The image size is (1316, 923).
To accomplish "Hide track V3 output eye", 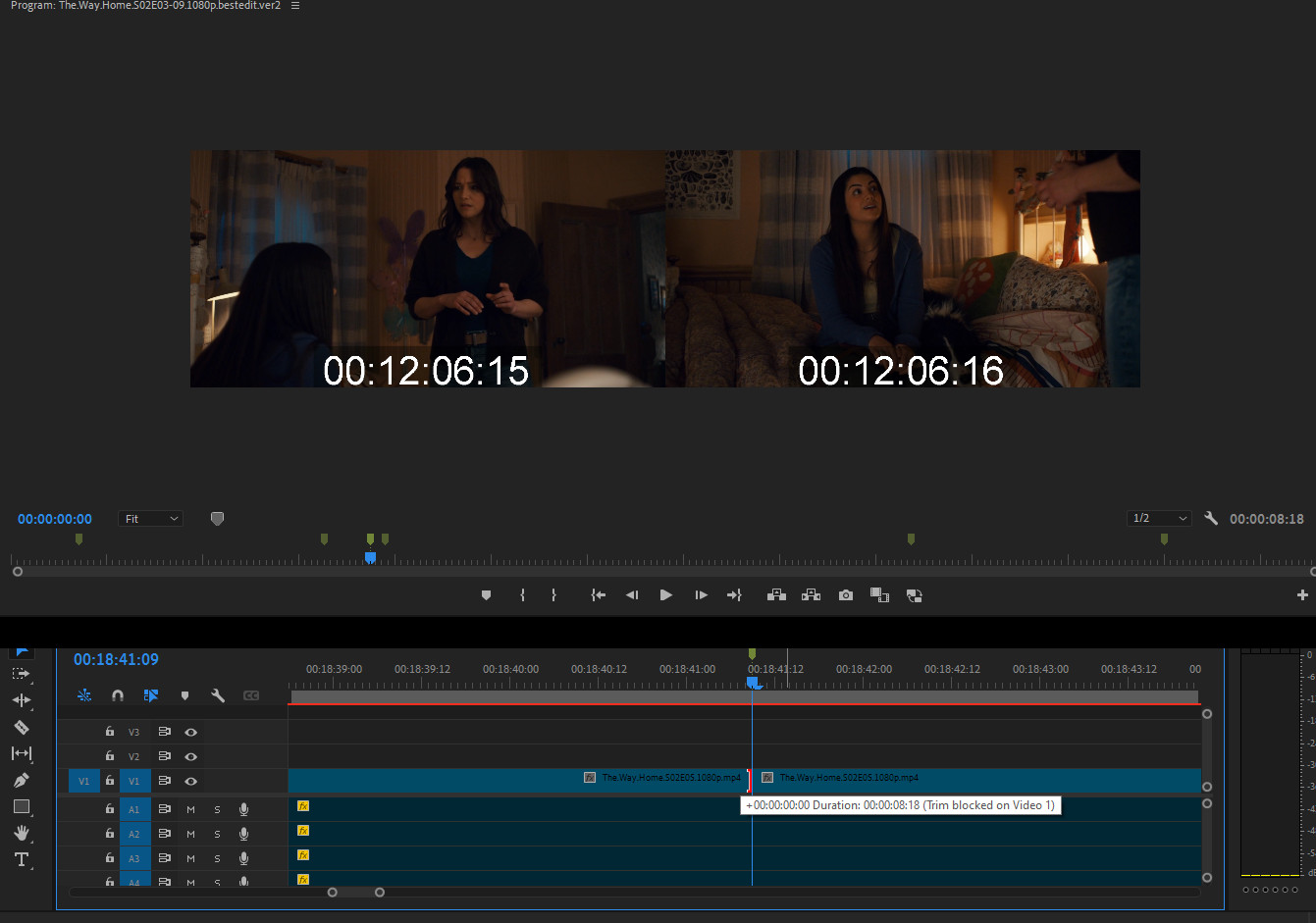I will [190, 732].
